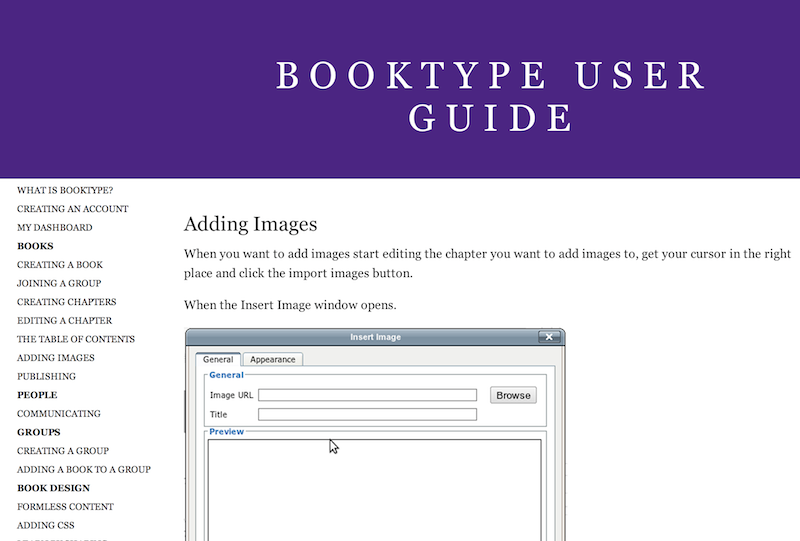
Task: Click the Insert Image dialog screenshot
Action: pos(375,435)
